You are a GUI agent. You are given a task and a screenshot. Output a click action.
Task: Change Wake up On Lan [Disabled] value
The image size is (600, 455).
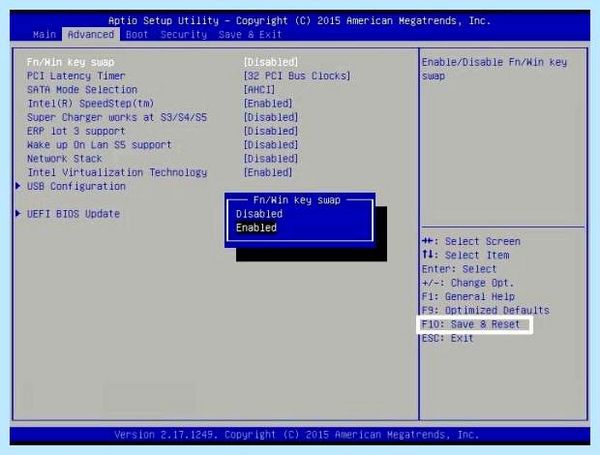point(271,145)
